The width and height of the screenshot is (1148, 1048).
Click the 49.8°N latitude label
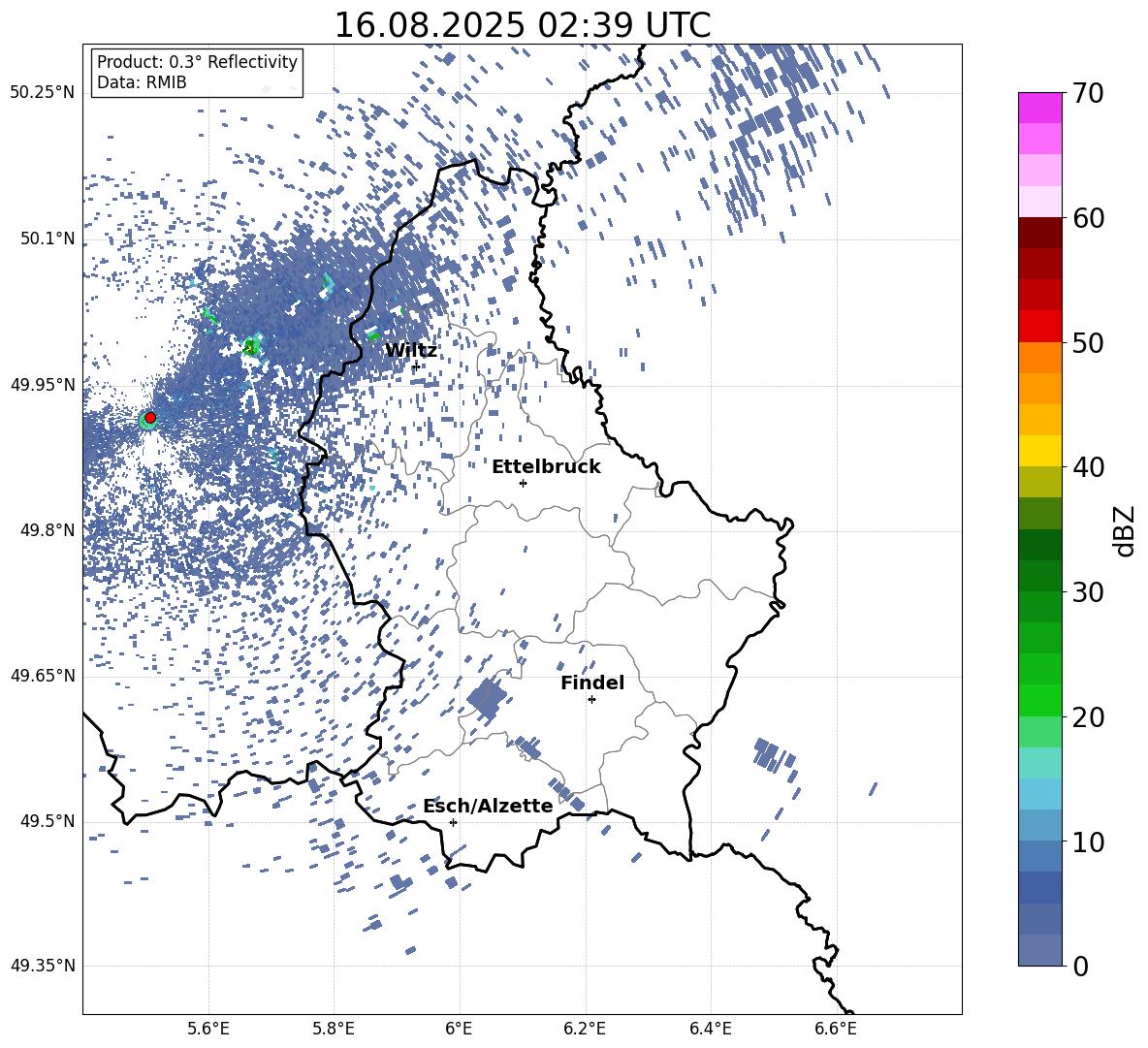(x=48, y=530)
